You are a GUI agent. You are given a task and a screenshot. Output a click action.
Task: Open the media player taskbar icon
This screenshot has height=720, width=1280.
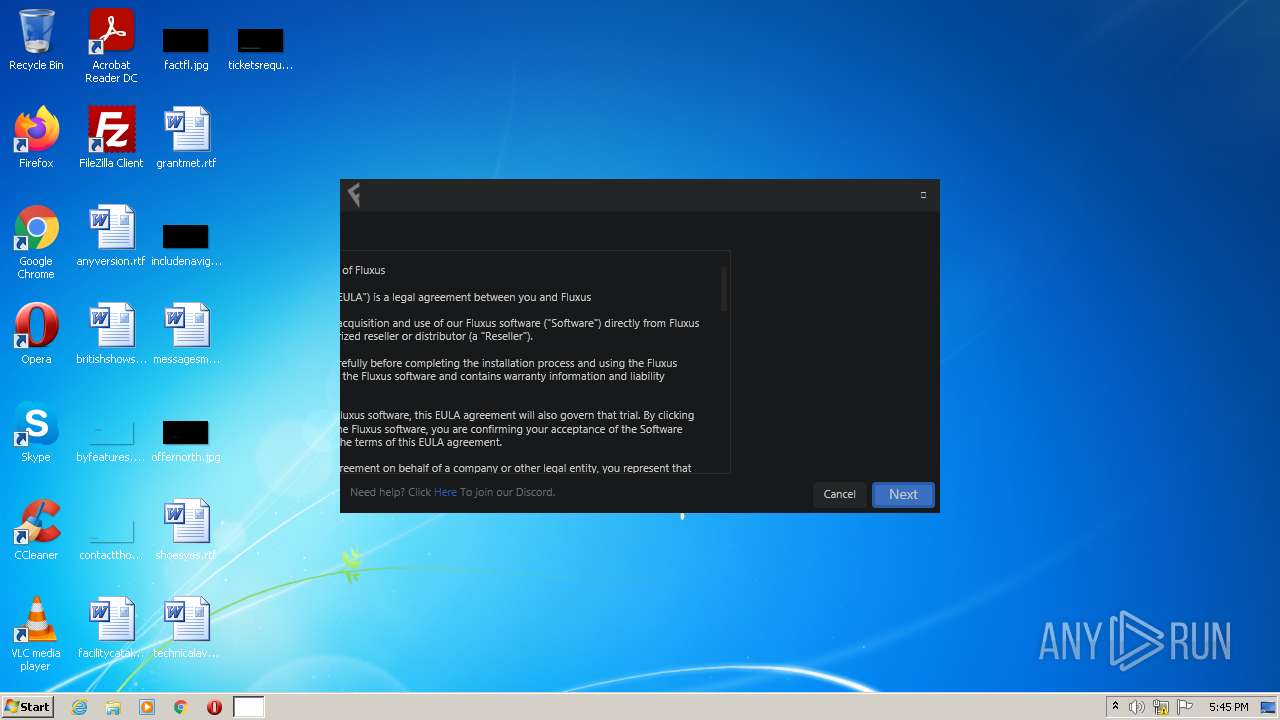pyautogui.click(x=147, y=707)
